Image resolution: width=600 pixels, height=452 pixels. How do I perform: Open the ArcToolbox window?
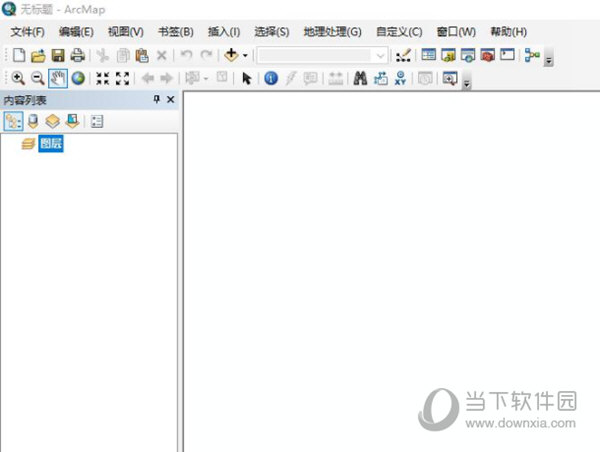(488, 55)
